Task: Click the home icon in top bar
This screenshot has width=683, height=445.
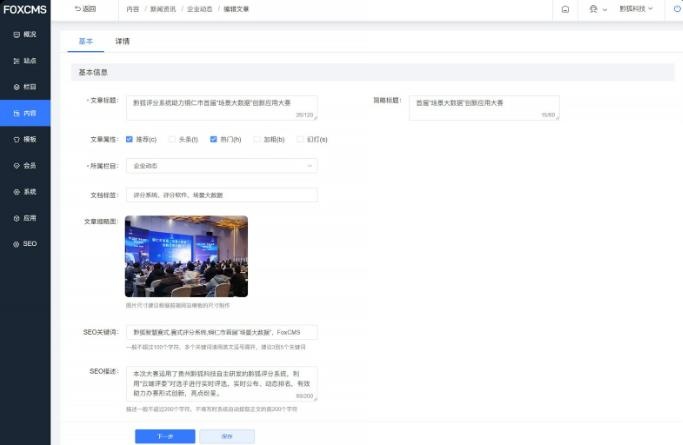Action: point(566,9)
